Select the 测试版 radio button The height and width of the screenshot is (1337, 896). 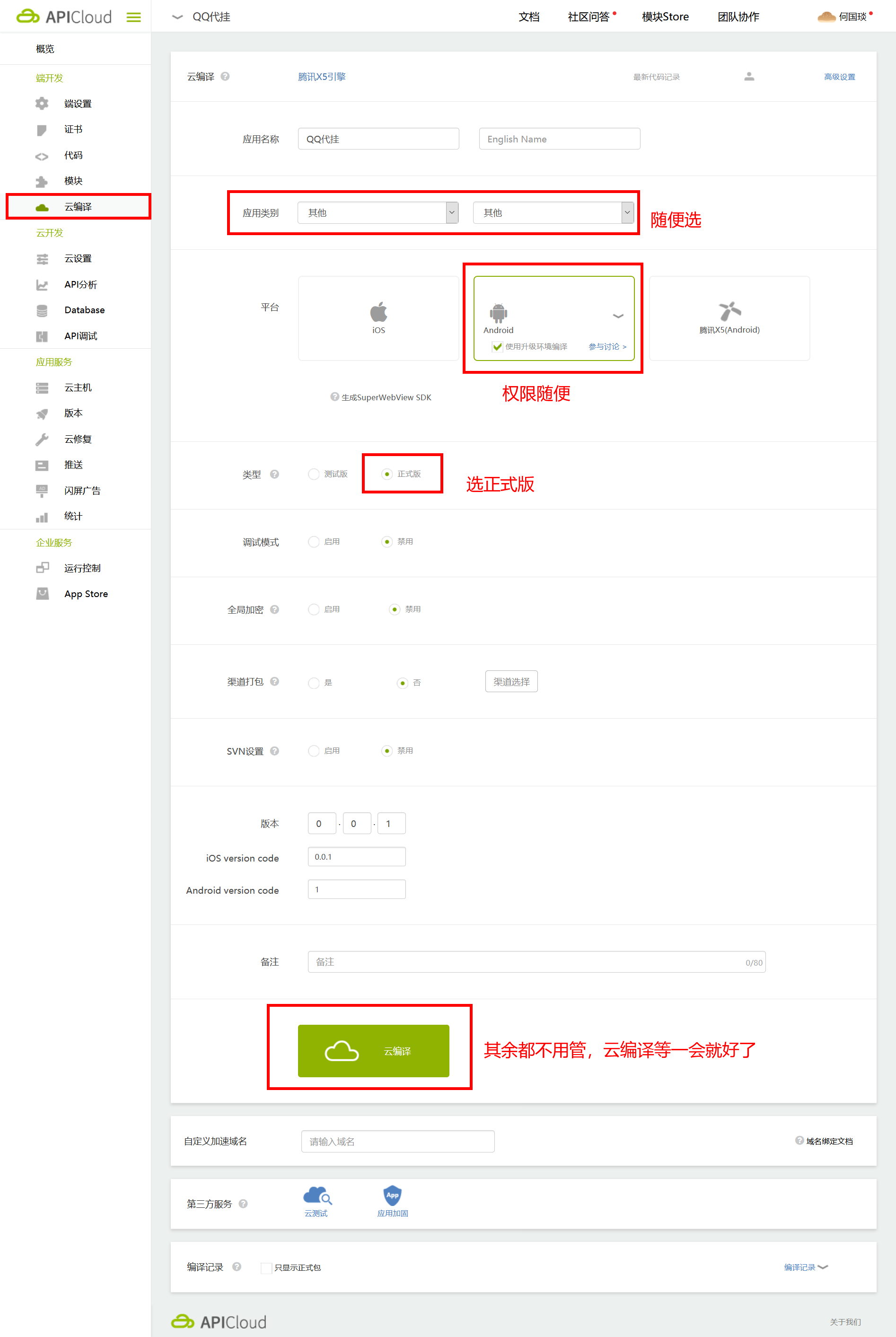click(x=314, y=474)
